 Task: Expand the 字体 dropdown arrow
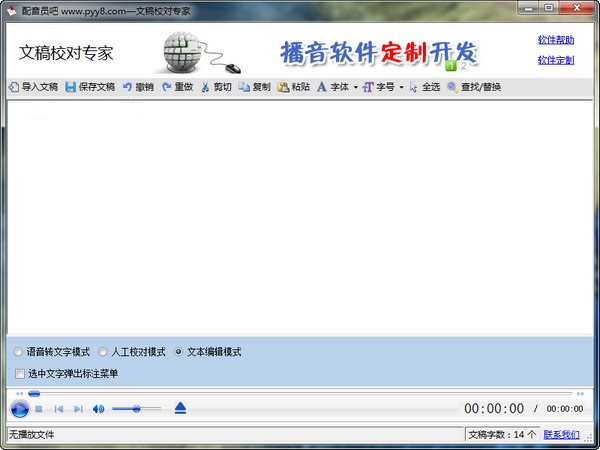coord(355,88)
